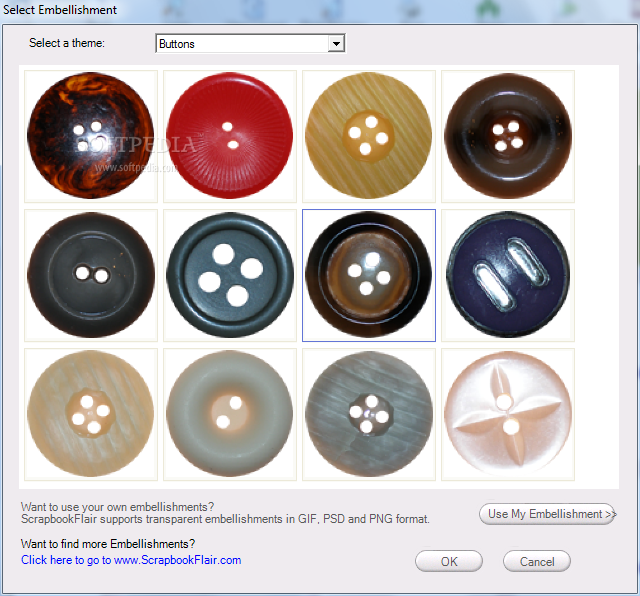Screen dimensions: 640x596
Task: Pick the red two-hole button embellishment
Action: 230,136
